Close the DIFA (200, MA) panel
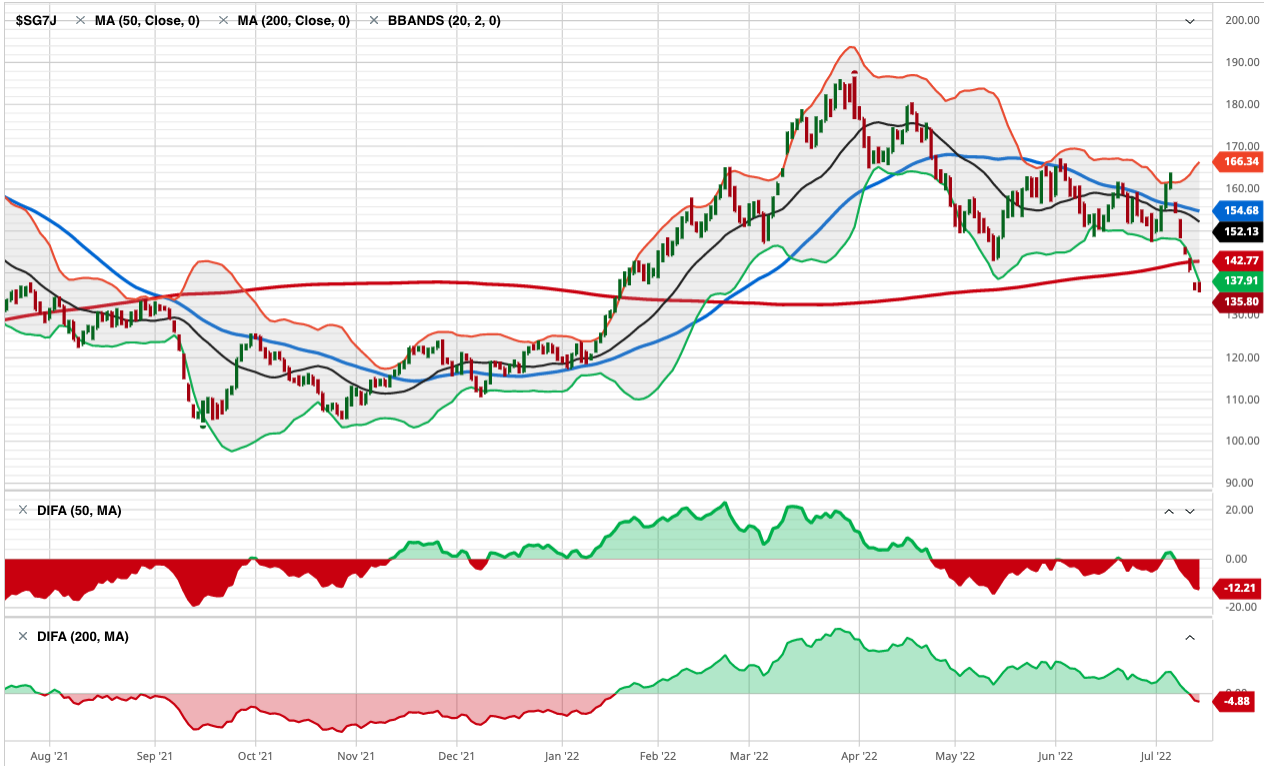Viewport: 1272px width, 776px height. pyautogui.click(x=24, y=636)
